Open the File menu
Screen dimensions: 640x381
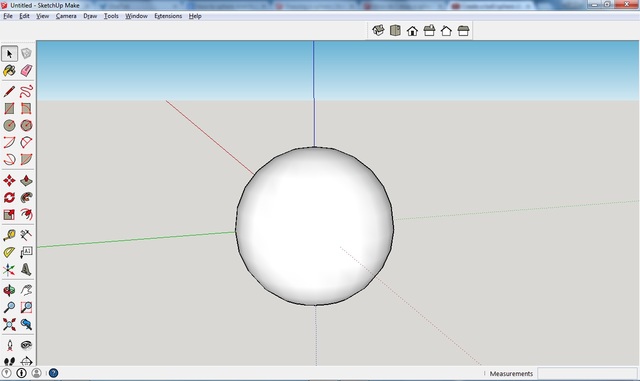point(8,16)
